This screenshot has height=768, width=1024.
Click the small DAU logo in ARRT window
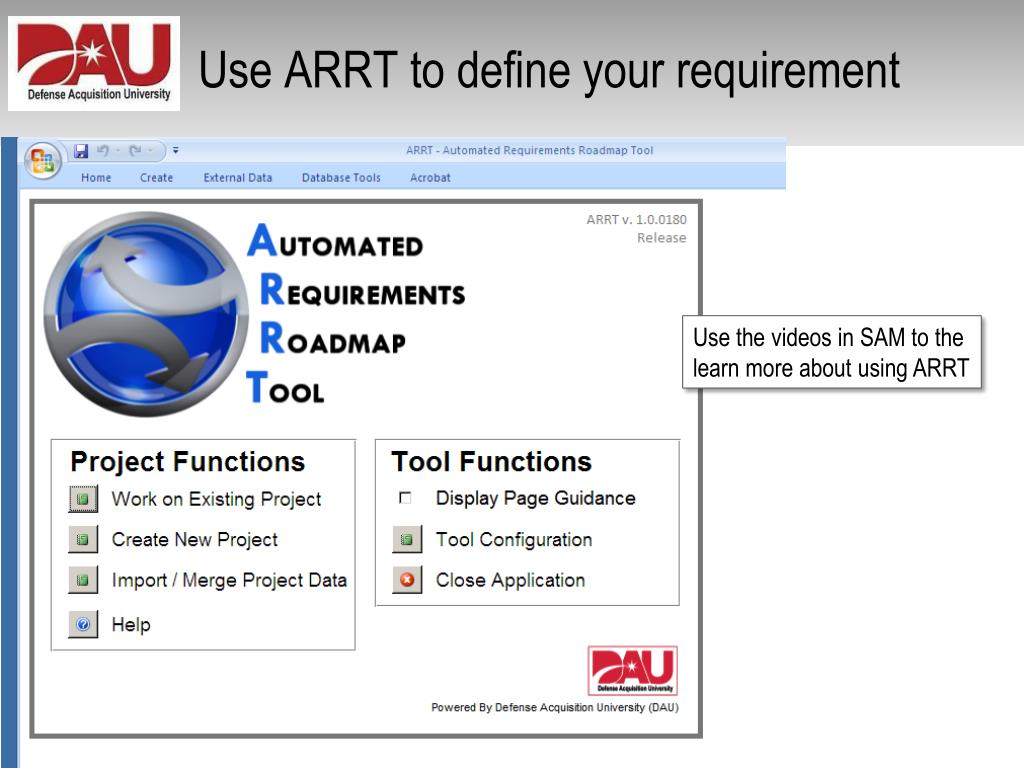(633, 671)
